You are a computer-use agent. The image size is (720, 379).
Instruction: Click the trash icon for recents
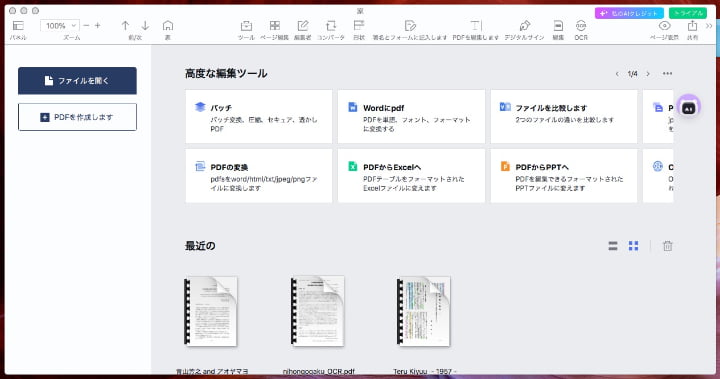[x=668, y=246]
